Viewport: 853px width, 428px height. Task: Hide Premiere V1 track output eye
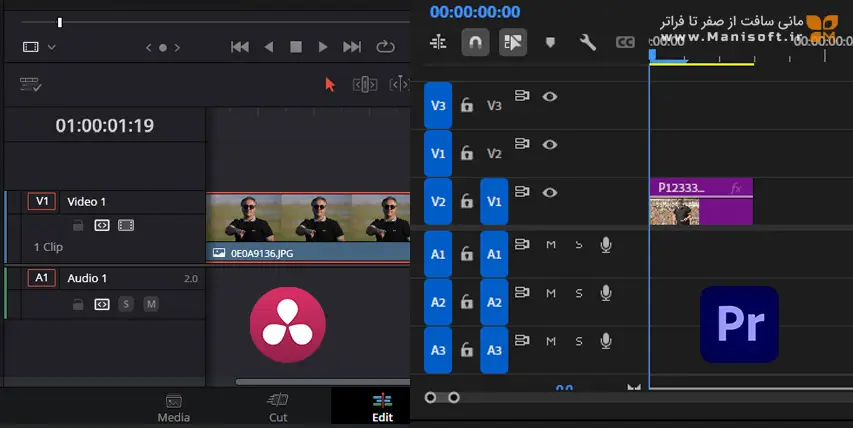pos(550,193)
